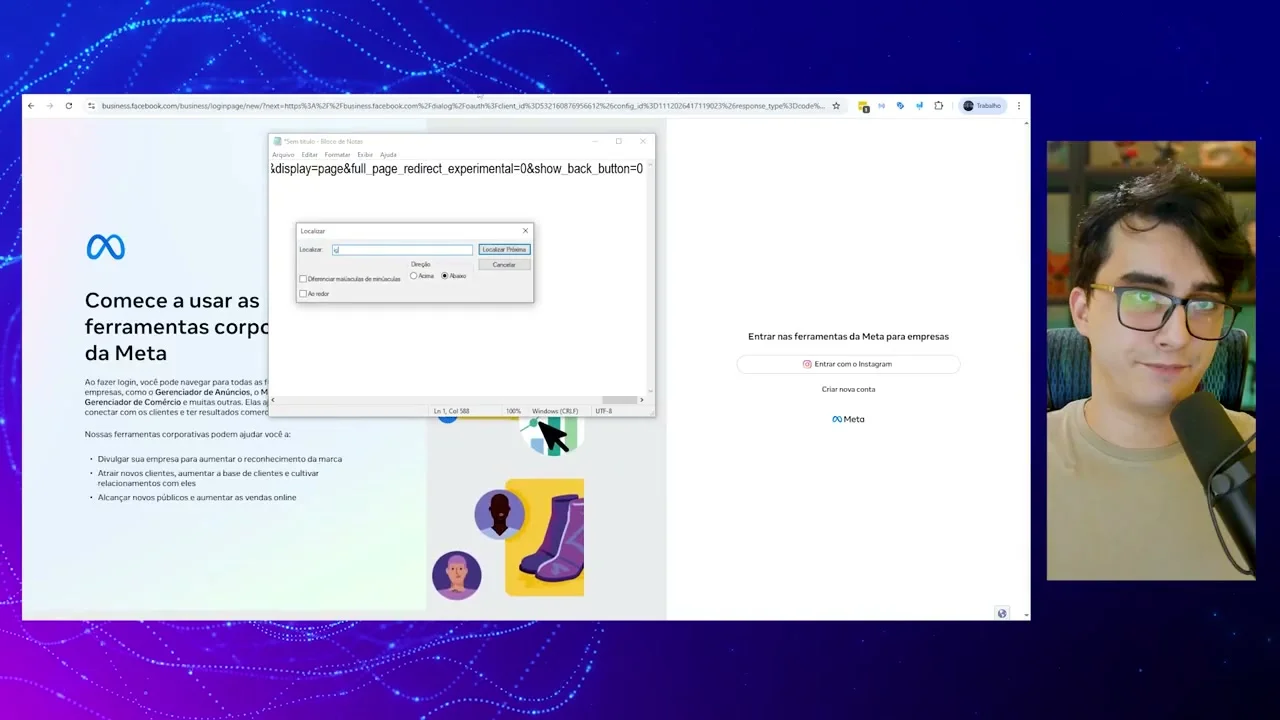
Task: Open Chrome three-dot menu
Action: click(x=1019, y=106)
